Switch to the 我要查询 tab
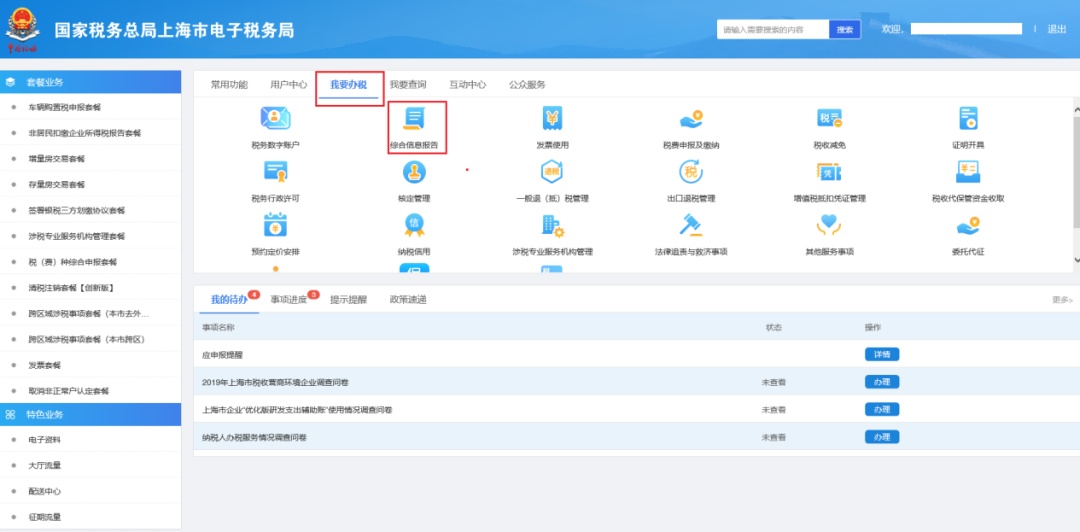The image size is (1080, 532). 407,85
